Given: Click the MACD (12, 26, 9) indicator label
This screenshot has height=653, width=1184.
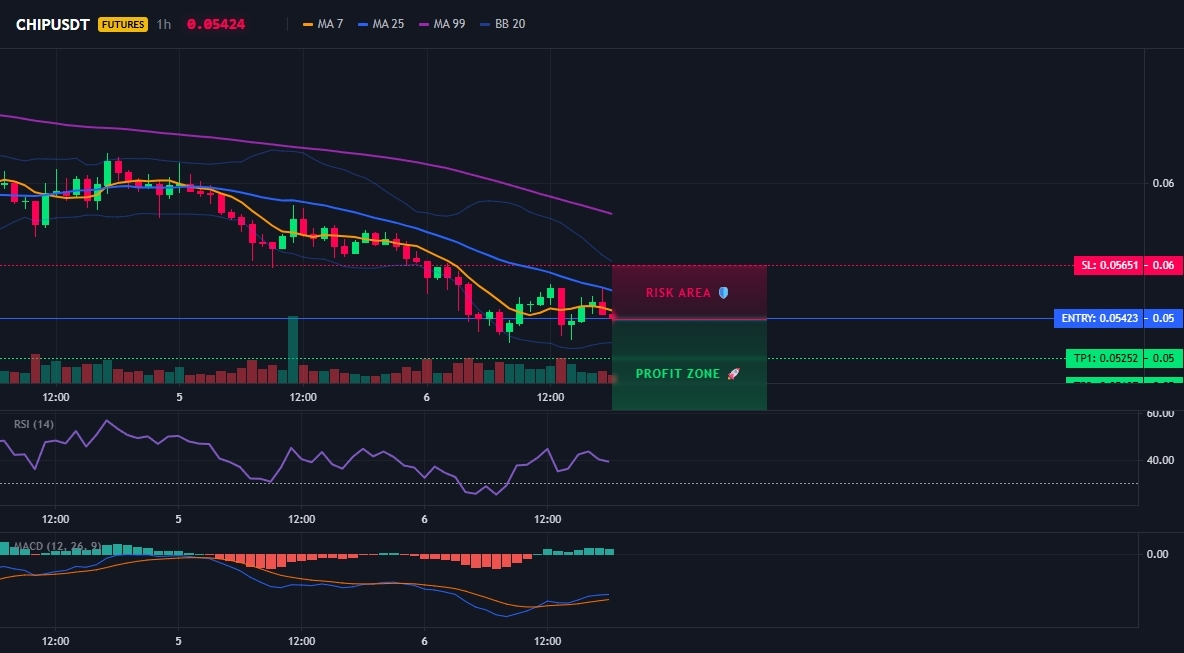Looking at the screenshot, I should pyautogui.click(x=57, y=546).
